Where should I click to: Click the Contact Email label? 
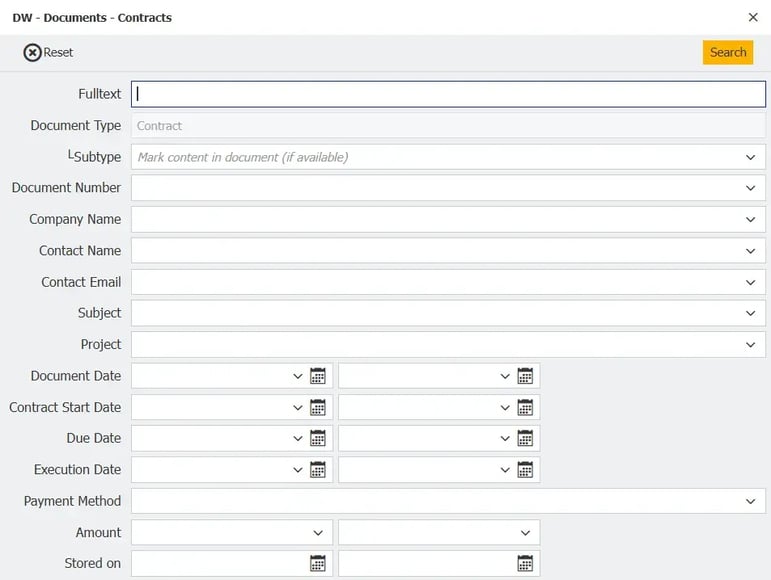tap(81, 282)
